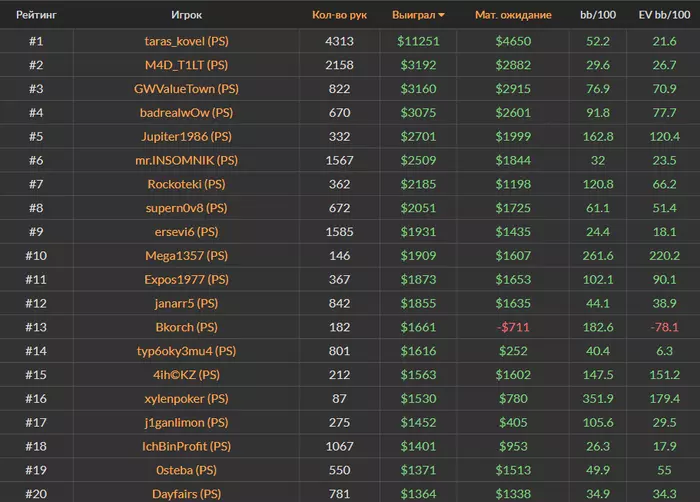The height and width of the screenshot is (502, 700).
Task: Click the Рейтинг column header
Action: (36, 16)
